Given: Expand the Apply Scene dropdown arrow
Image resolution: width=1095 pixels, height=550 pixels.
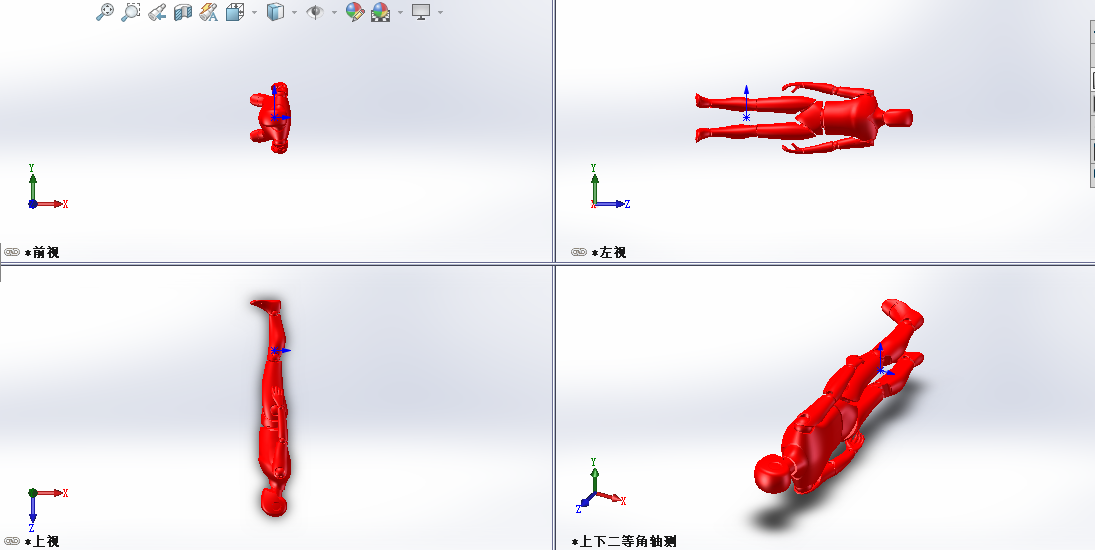Looking at the screenshot, I should [400, 13].
